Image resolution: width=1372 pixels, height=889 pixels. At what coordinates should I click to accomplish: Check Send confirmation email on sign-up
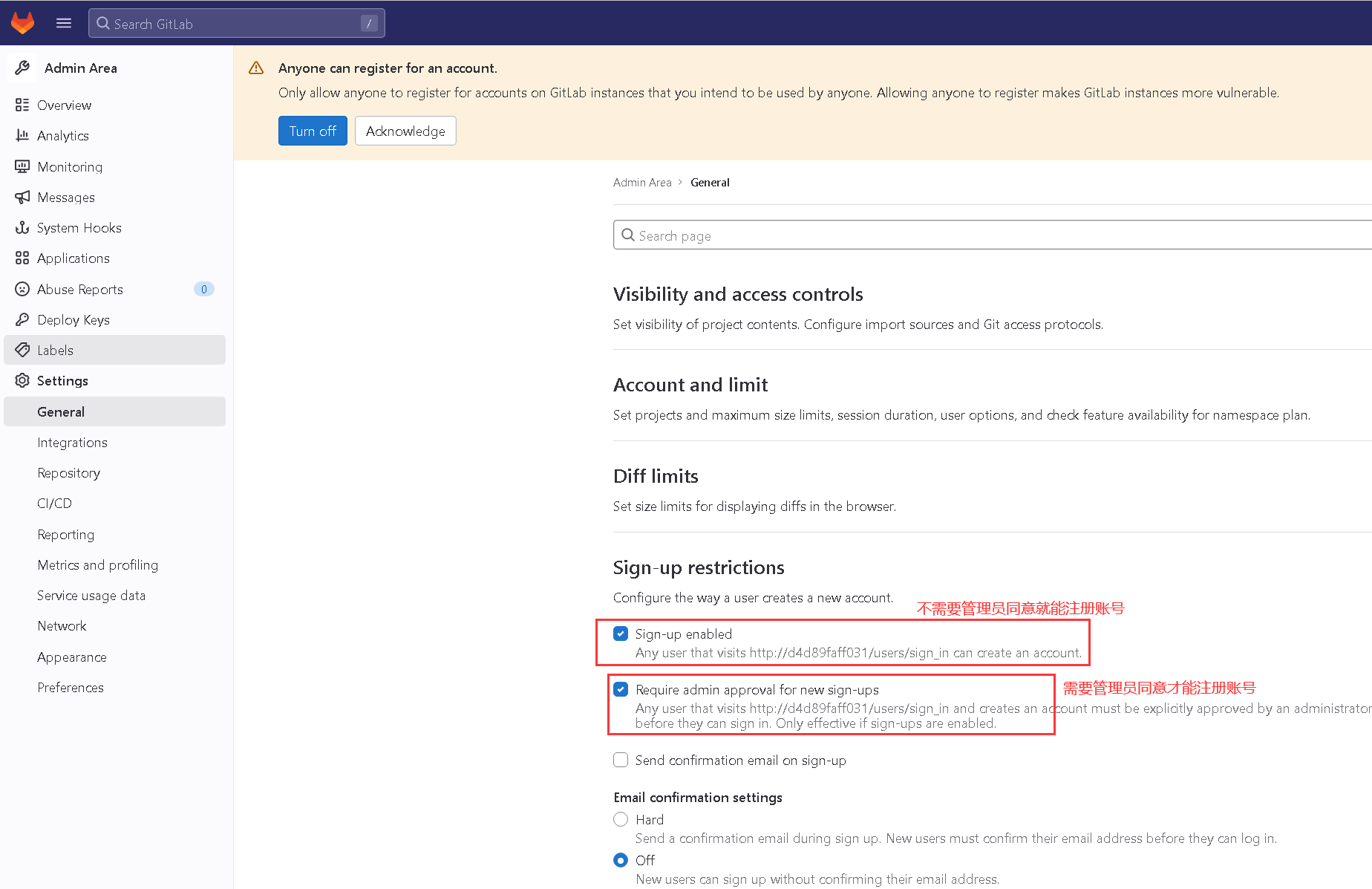(621, 760)
